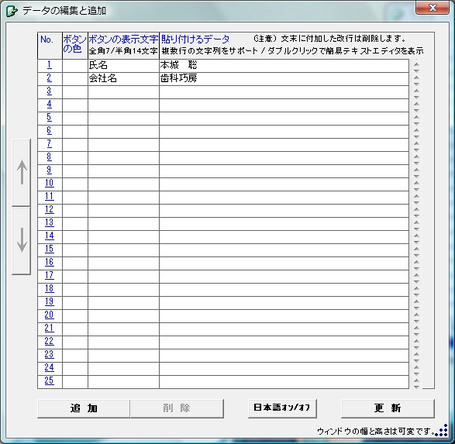Viewport: 455px width, 444px height.
Task: Click the 本城 聡 paste data cell
Action: [x=284, y=65]
